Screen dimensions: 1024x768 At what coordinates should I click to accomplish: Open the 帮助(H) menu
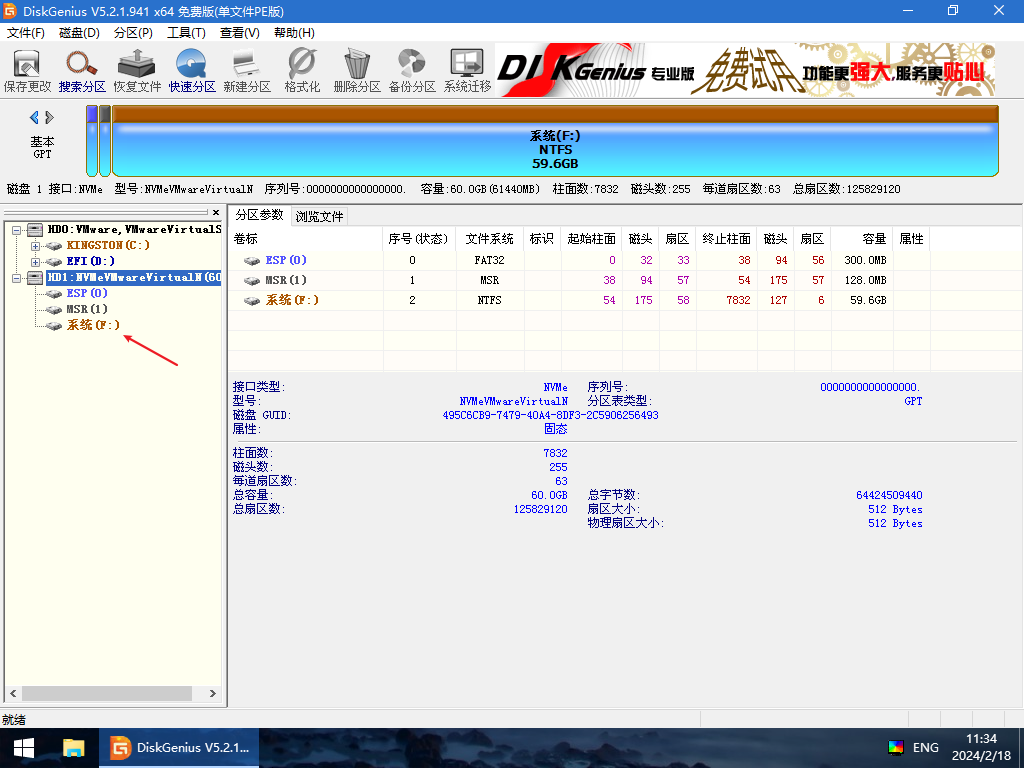(294, 33)
